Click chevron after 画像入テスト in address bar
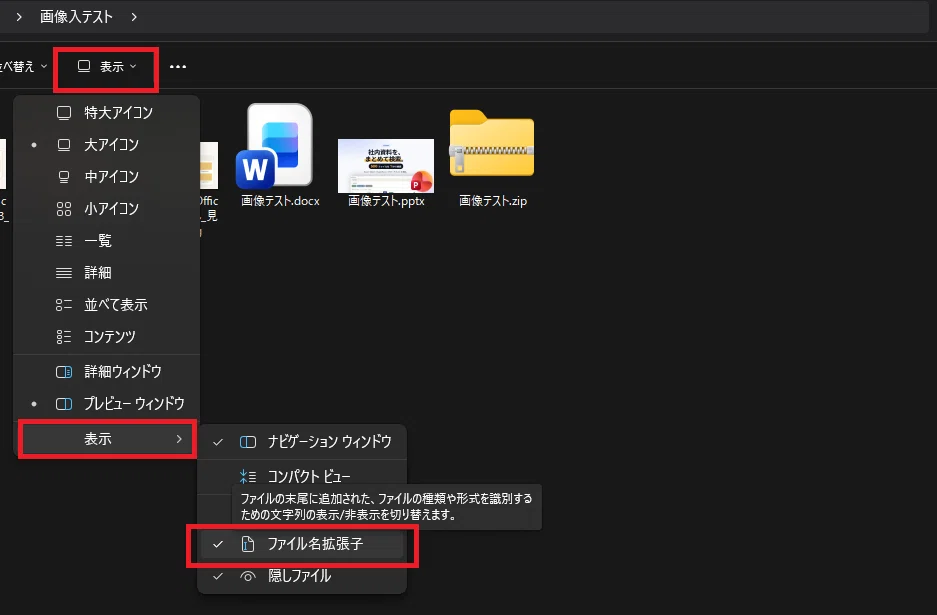The width and height of the screenshot is (937, 615). (134, 17)
